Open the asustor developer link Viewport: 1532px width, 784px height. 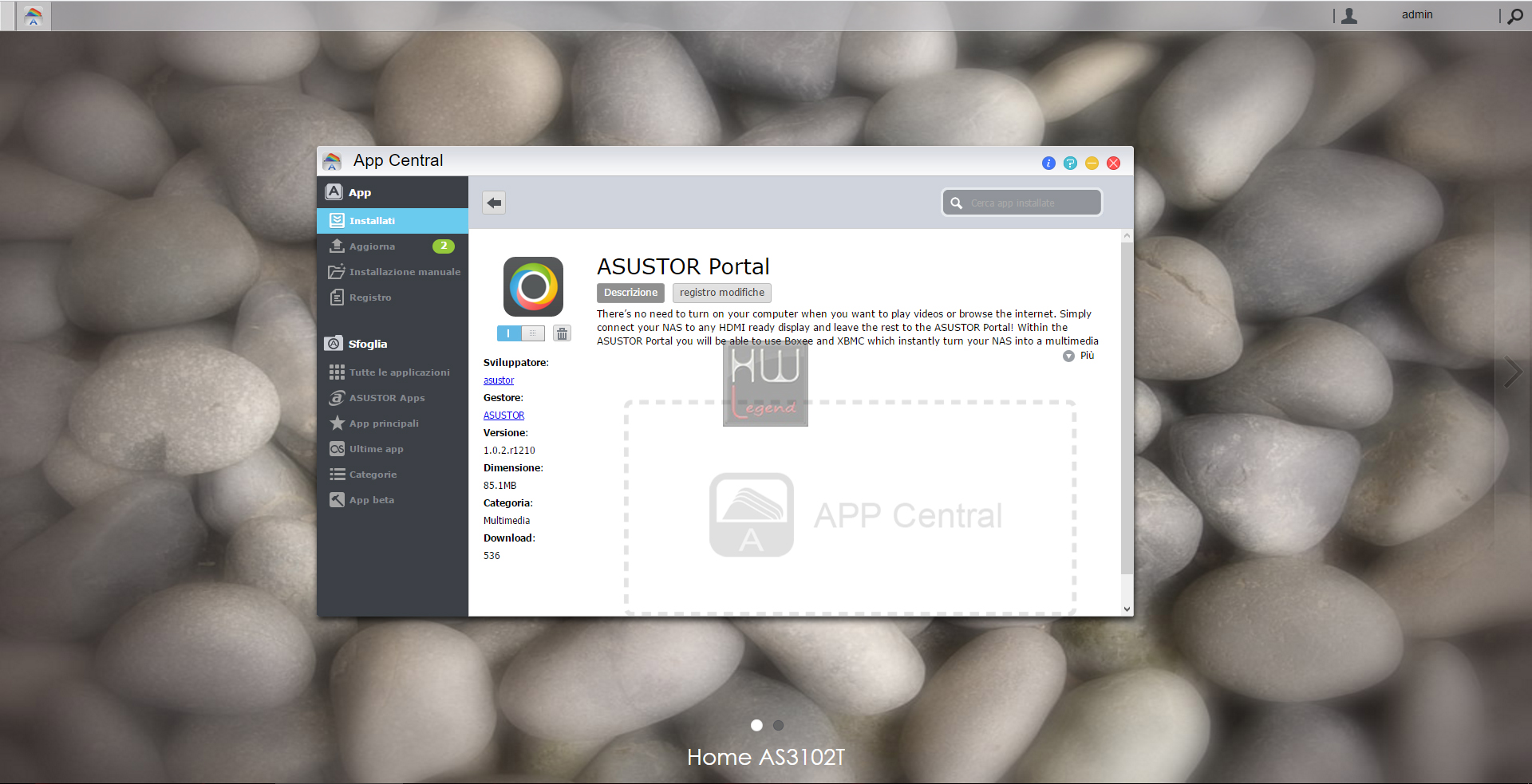click(x=499, y=380)
